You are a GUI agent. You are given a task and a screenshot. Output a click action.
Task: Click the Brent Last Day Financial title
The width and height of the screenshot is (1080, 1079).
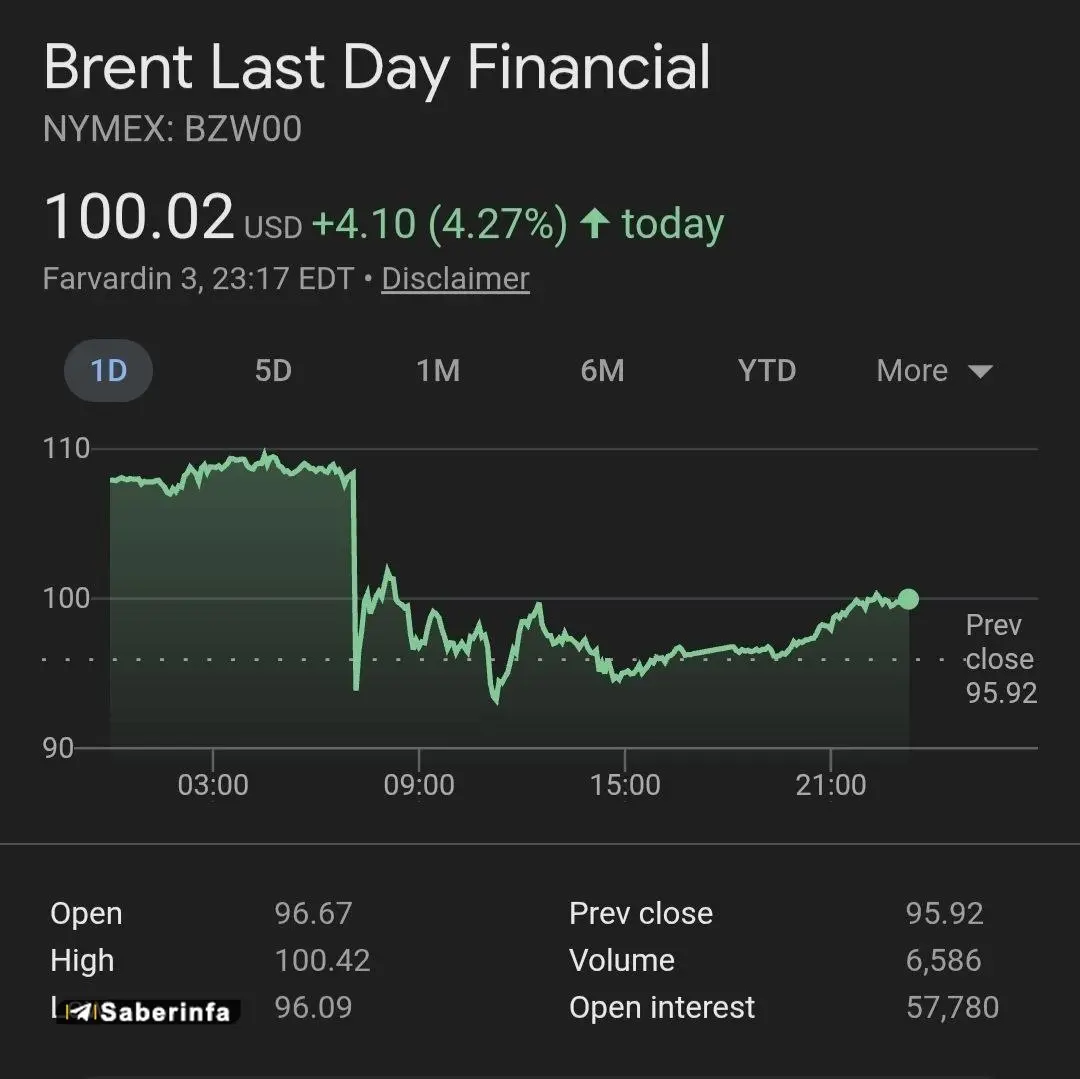click(377, 68)
